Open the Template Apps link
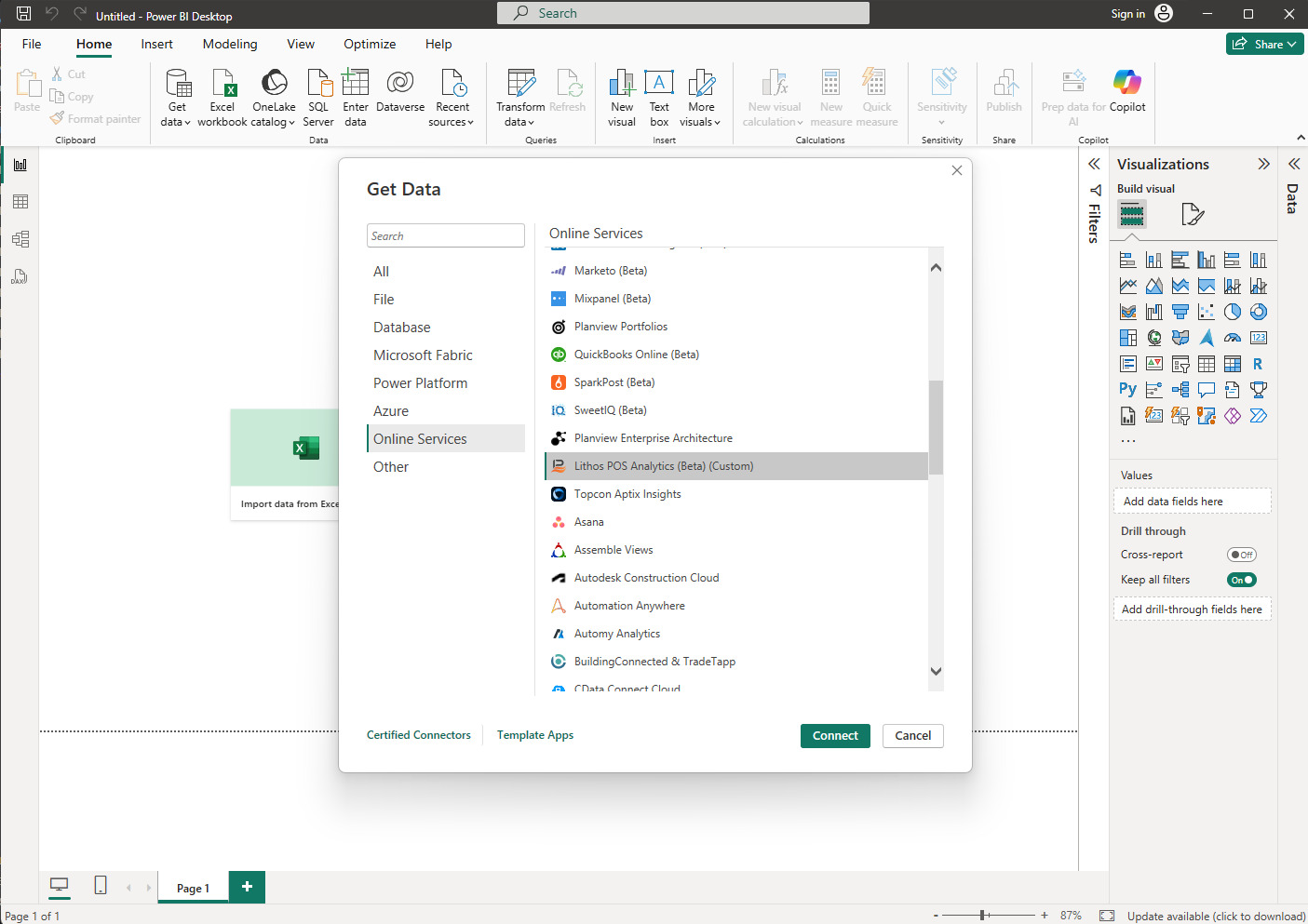Image resolution: width=1308 pixels, height=924 pixels. point(535,735)
